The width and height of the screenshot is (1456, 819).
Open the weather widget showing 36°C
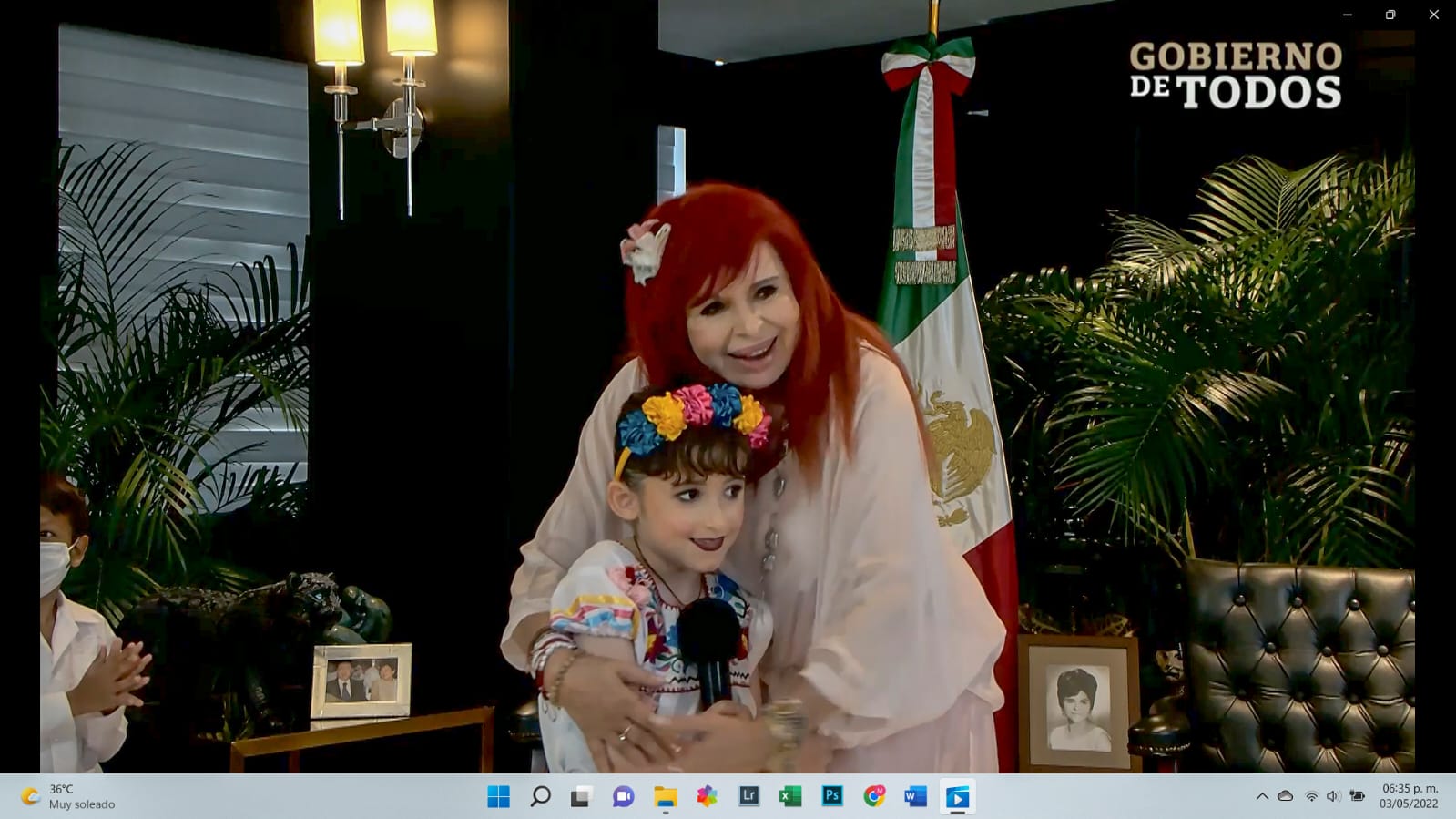(69, 797)
